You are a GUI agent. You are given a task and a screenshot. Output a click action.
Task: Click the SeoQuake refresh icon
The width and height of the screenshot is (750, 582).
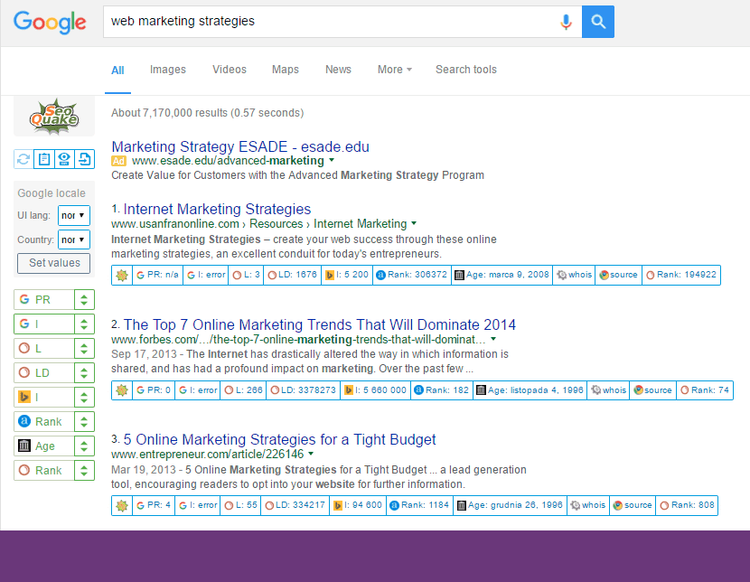pos(23,159)
